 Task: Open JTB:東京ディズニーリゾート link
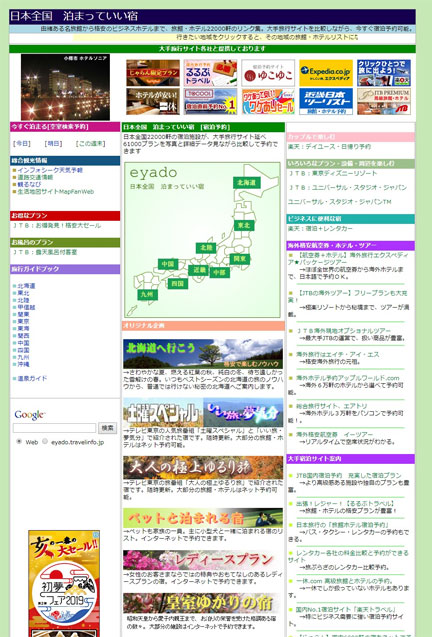tap(333, 173)
